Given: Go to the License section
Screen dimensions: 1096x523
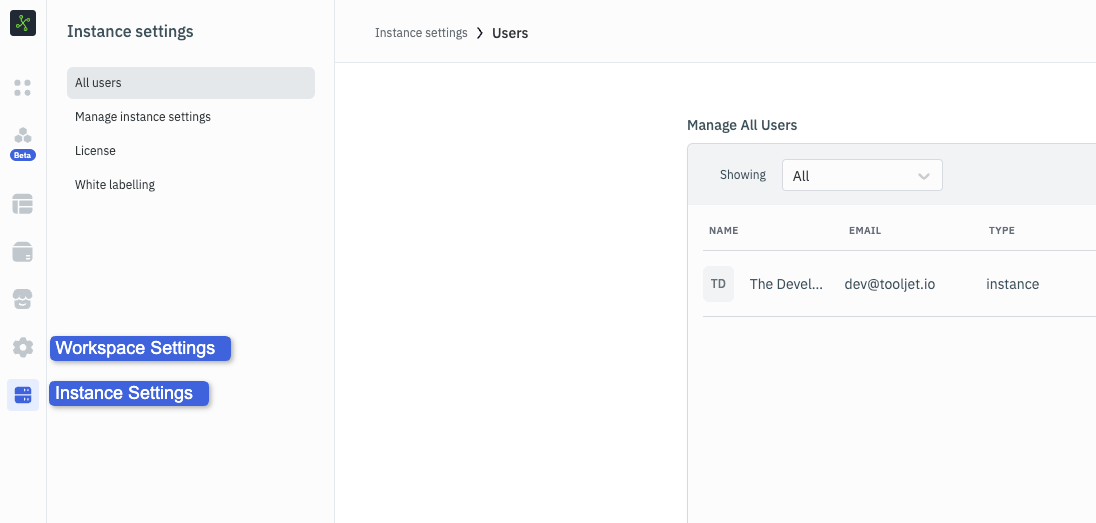Looking at the screenshot, I should [95, 151].
